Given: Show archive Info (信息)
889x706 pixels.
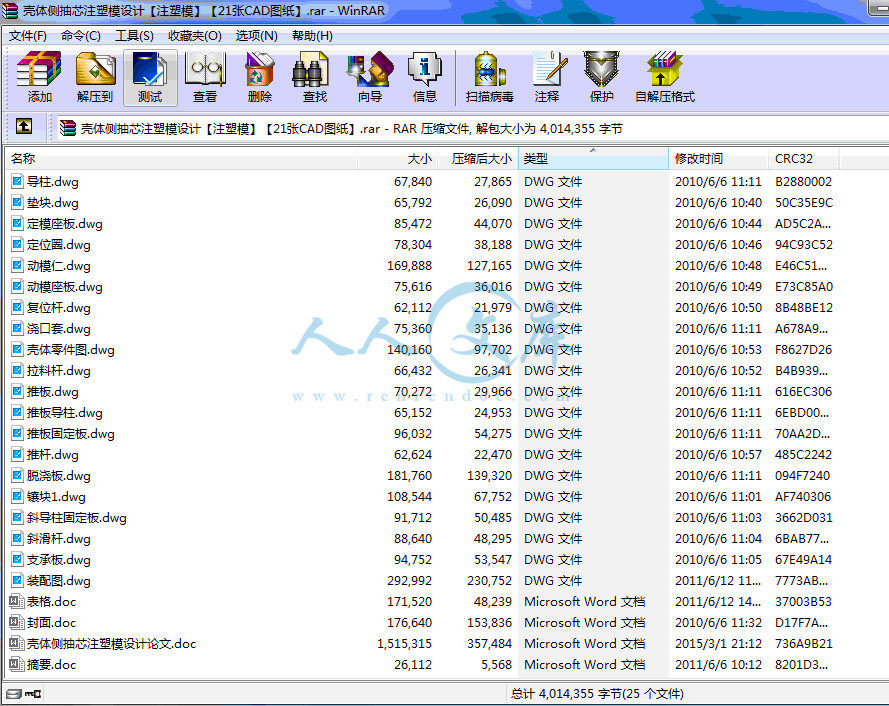Looking at the screenshot, I should click(425, 78).
